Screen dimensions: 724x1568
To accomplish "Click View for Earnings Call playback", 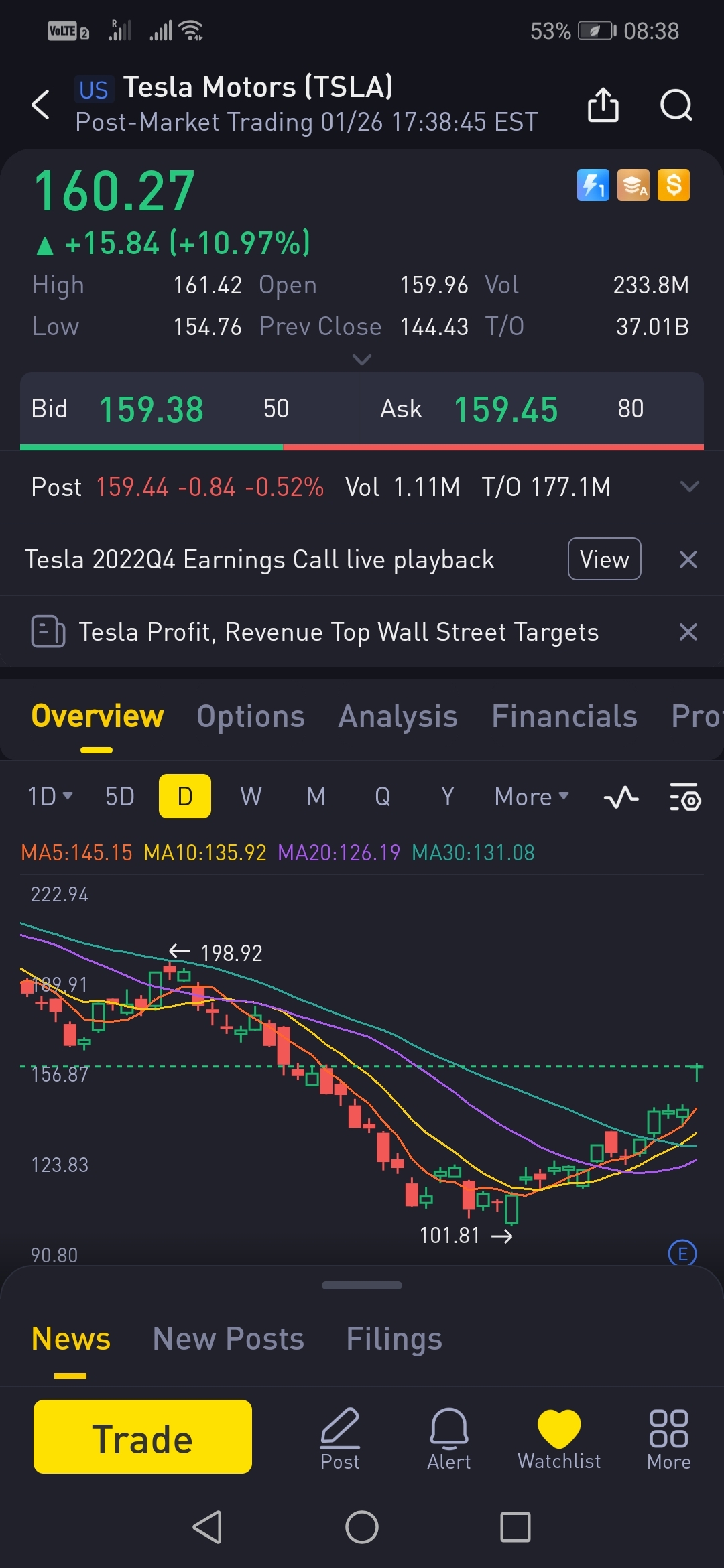I will click(x=604, y=559).
